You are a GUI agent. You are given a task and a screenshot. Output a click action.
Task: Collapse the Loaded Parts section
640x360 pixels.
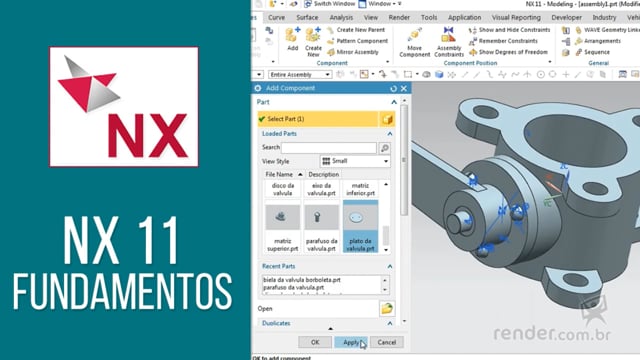(390, 134)
